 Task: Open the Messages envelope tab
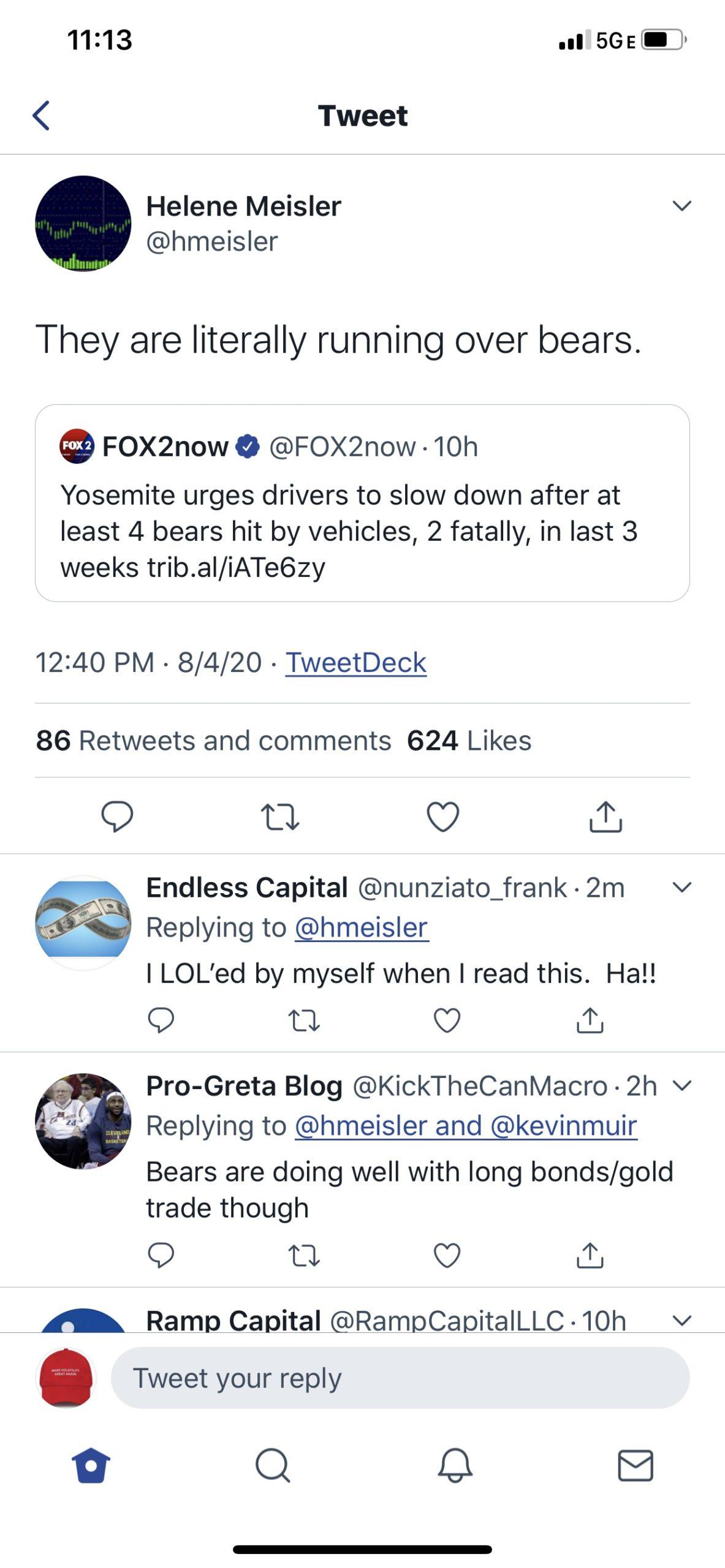(x=635, y=1466)
